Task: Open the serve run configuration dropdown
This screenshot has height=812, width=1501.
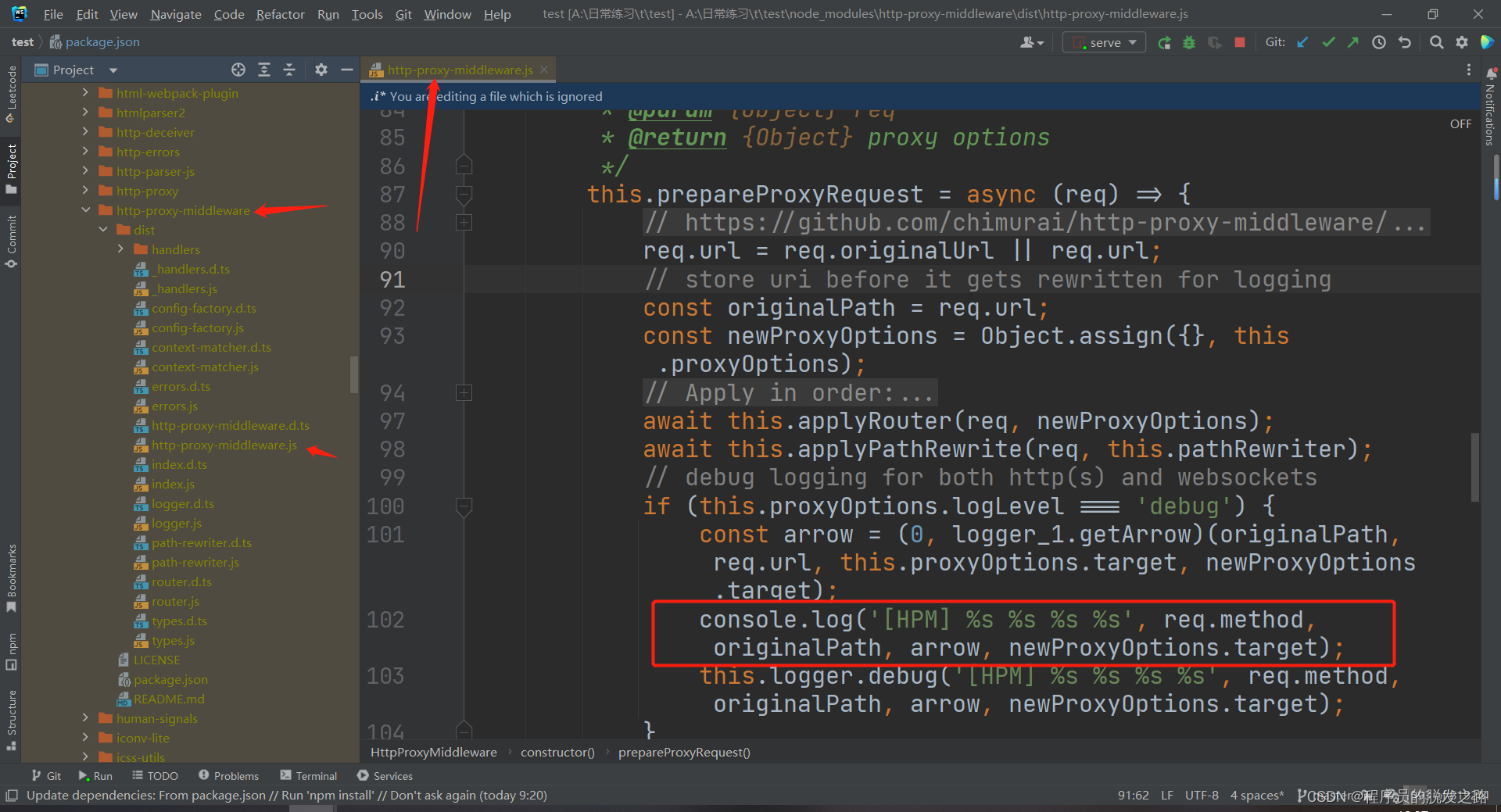Action: coord(1104,43)
